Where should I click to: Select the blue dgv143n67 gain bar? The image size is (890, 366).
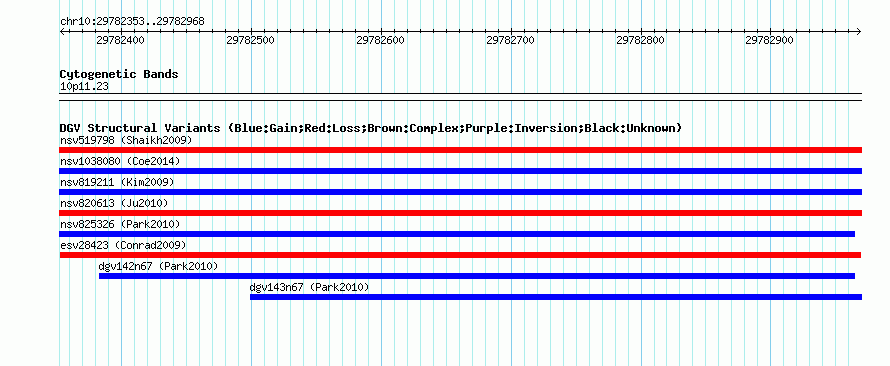556,297
